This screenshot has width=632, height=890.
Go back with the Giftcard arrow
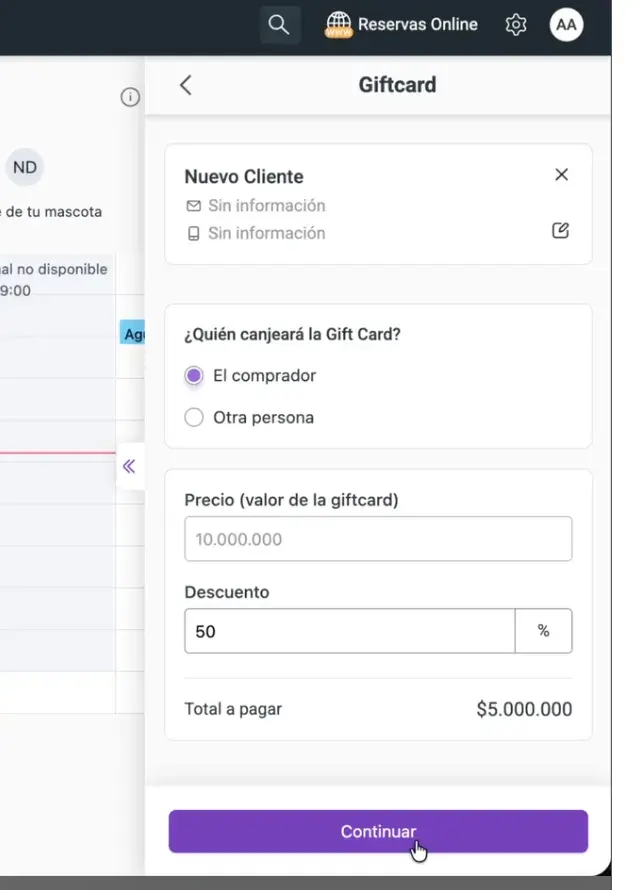pyautogui.click(x=186, y=85)
